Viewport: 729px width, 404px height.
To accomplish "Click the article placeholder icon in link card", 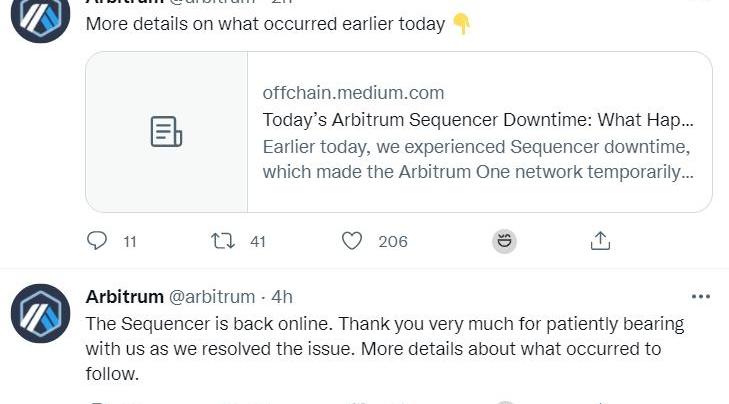I will click(x=166, y=132).
